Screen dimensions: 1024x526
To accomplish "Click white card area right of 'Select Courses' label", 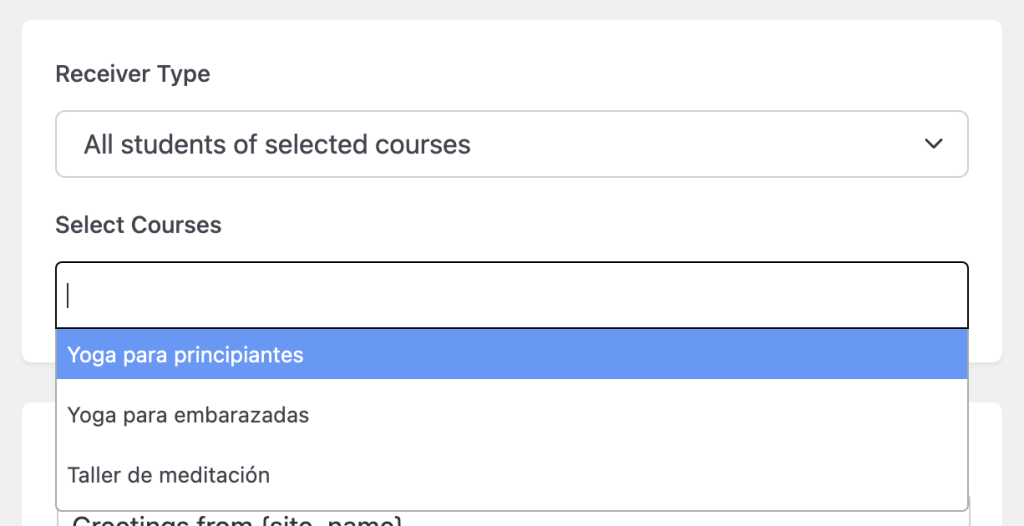I will click(x=600, y=225).
